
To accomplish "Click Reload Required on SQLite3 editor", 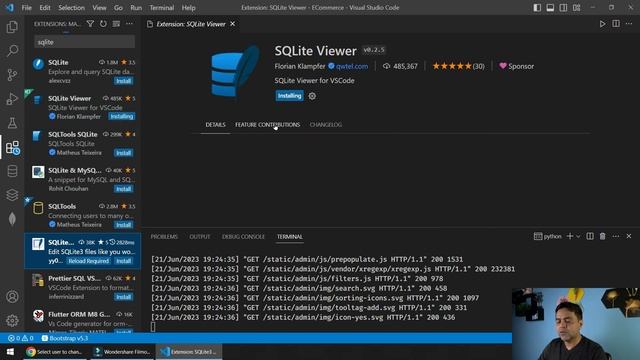I will coord(89,261).
